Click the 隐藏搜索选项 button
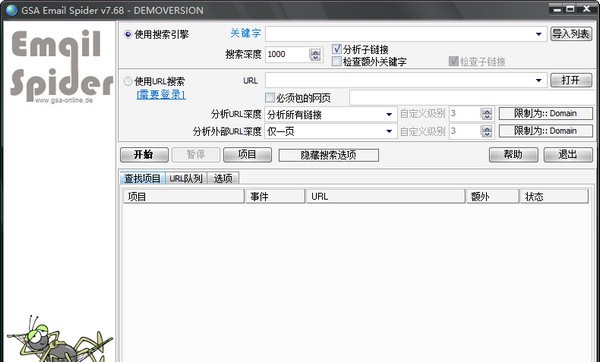Screen dimensions: 600x362 tap(329, 155)
